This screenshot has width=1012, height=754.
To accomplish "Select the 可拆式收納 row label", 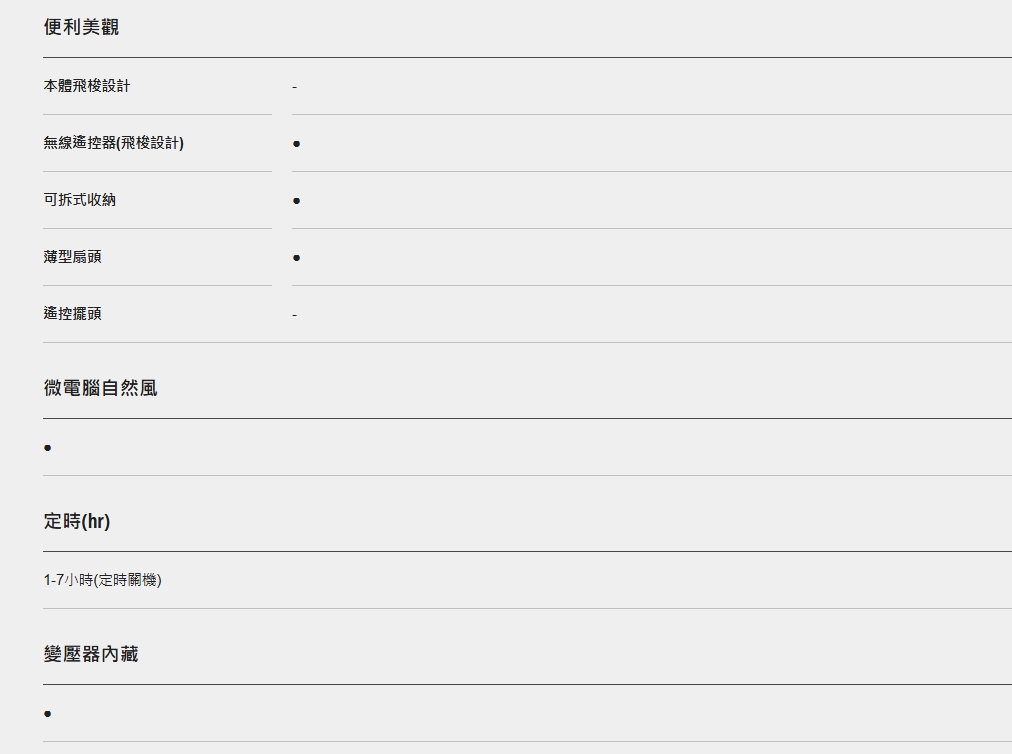I will coord(79,199).
